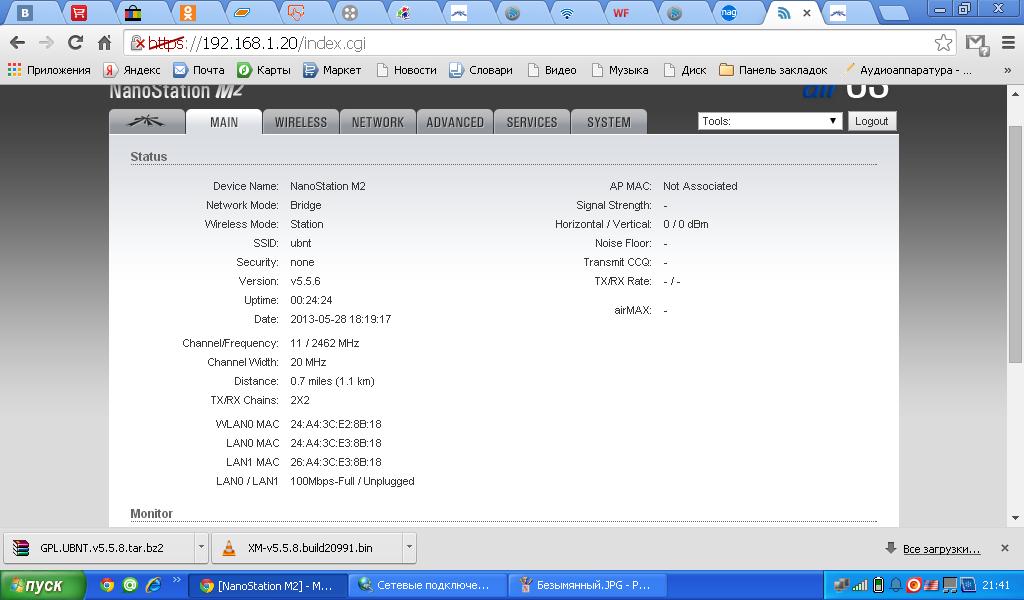This screenshot has height=600, width=1024.
Task: Open the Почта bookmark
Action: coord(199,70)
